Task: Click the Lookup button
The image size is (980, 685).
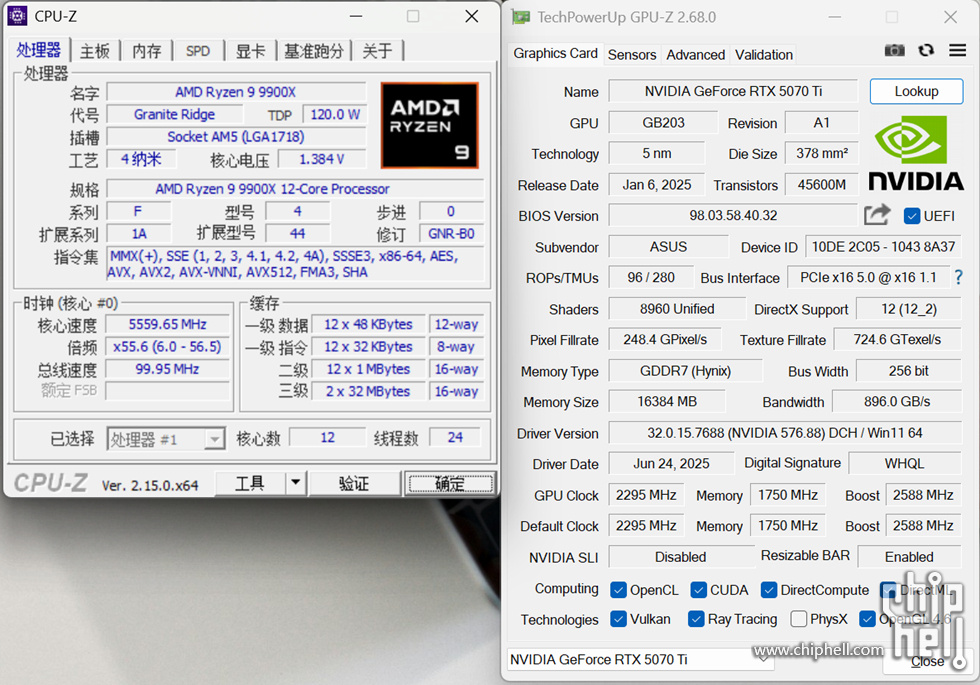Action: [x=916, y=91]
